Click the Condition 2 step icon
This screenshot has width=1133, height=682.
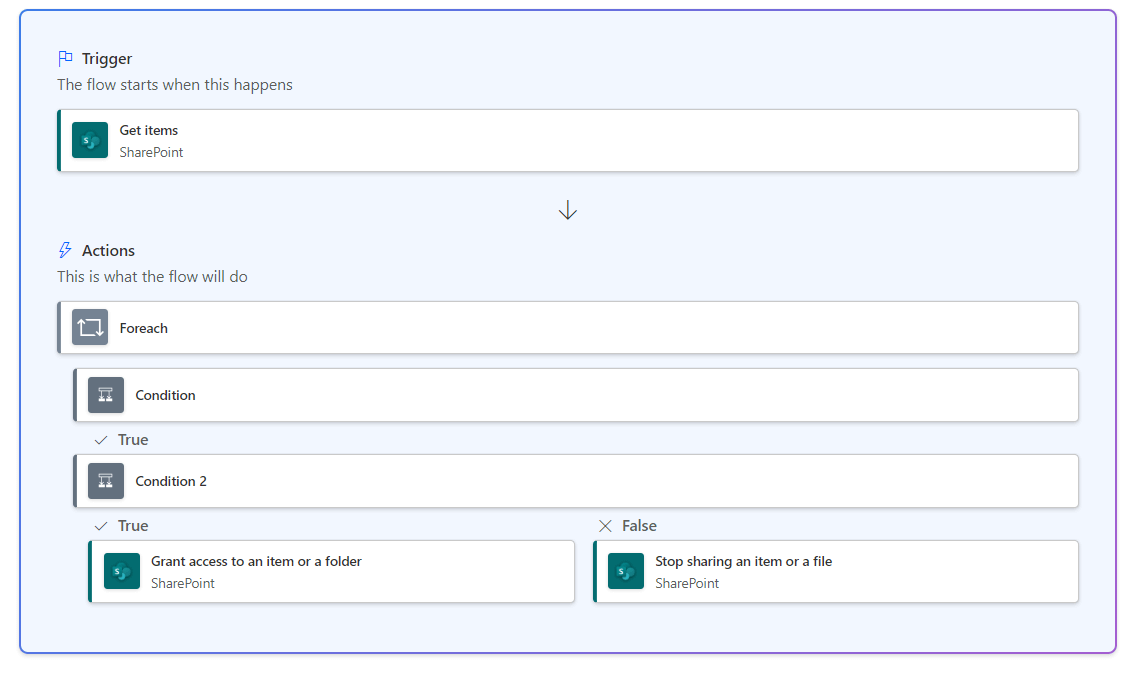coord(106,481)
